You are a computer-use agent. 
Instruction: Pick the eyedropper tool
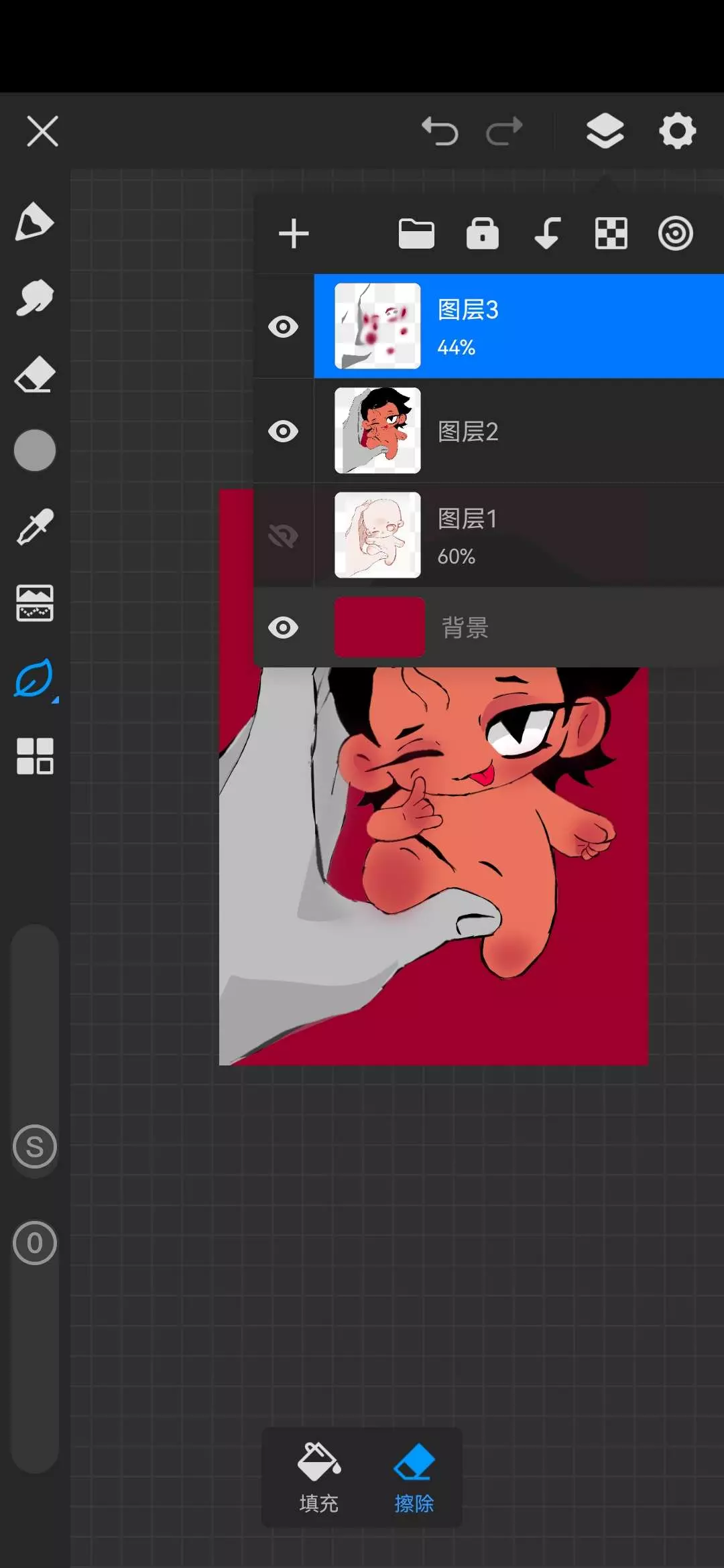click(x=34, y=527)
